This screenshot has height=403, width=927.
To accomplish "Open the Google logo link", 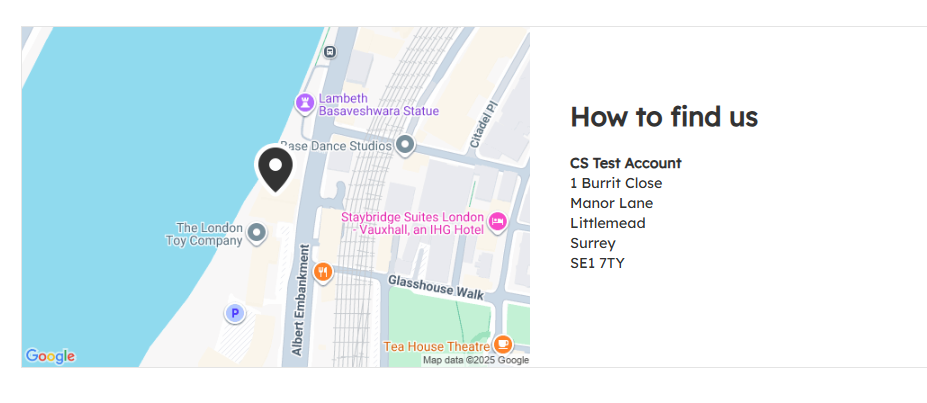I will (50, 356).
